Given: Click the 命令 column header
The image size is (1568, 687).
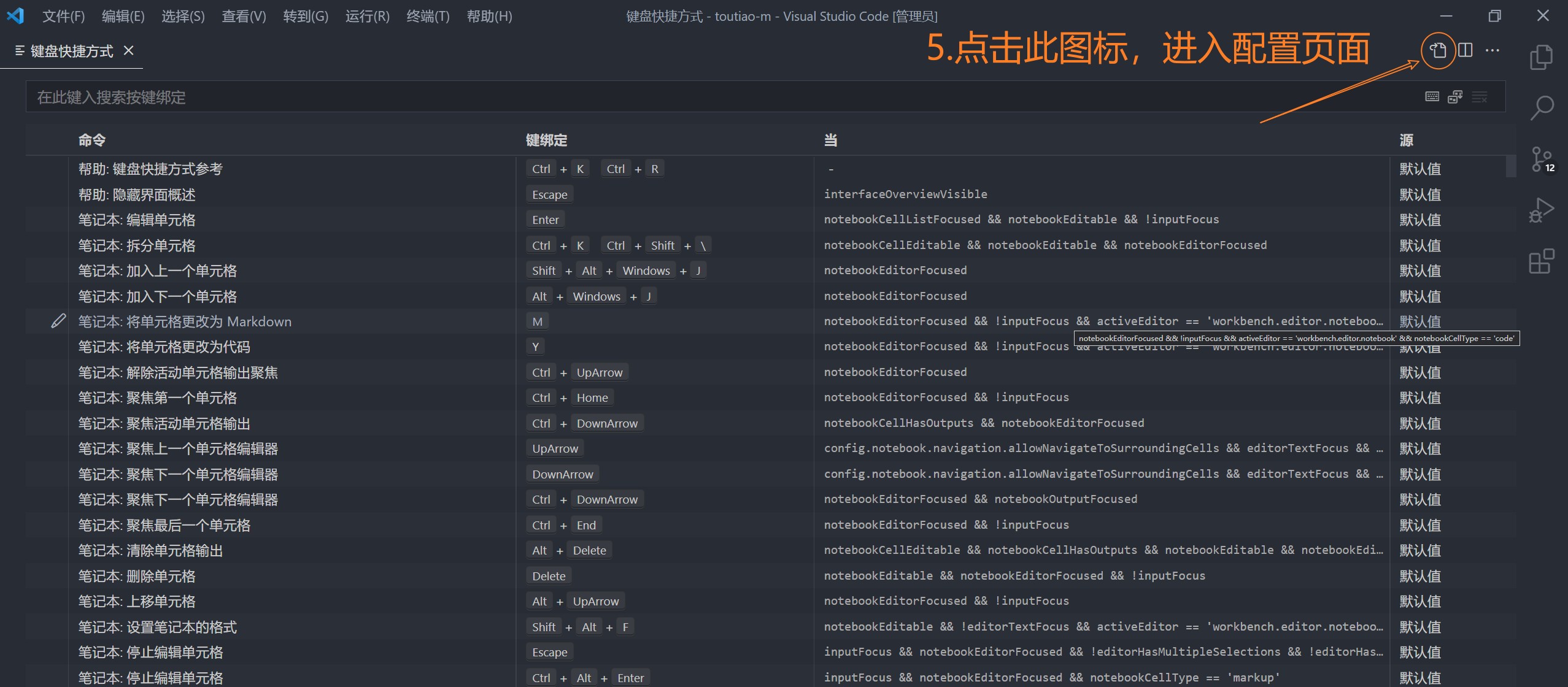Looking at the screenshot, I should coord(92,140).
